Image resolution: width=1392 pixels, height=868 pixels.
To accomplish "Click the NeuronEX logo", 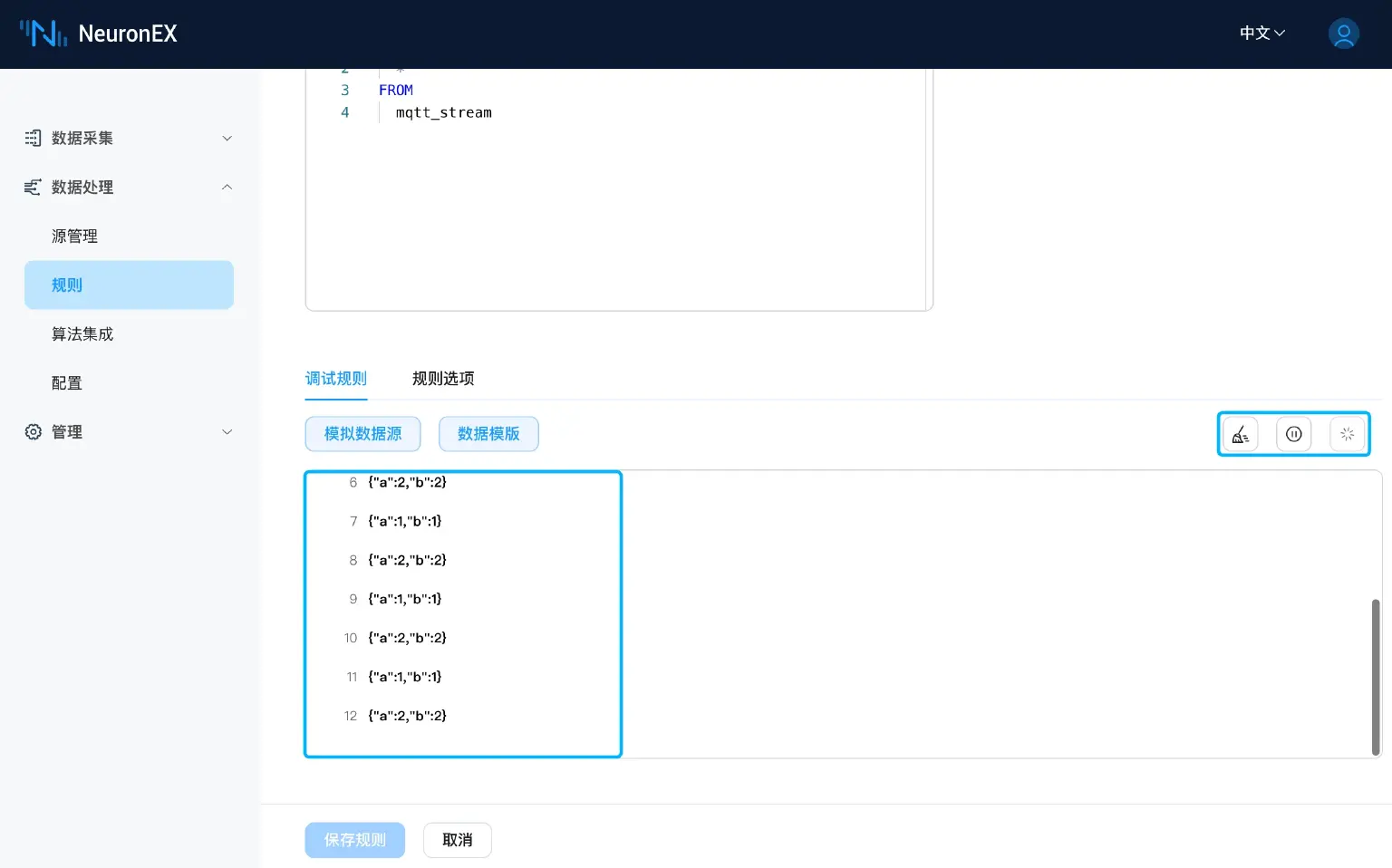I will pos(98,34).
